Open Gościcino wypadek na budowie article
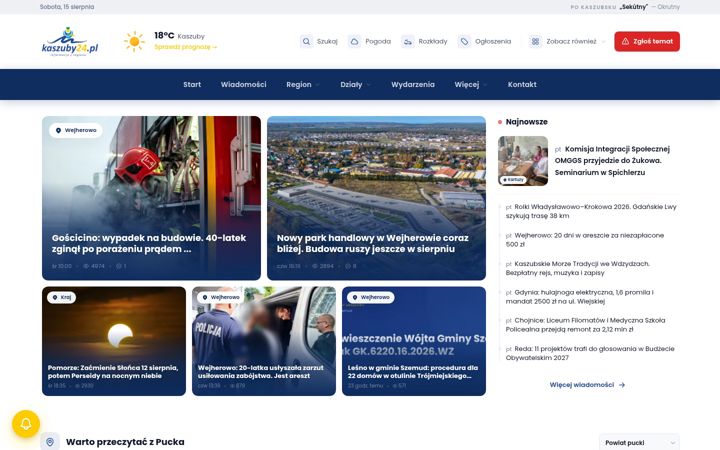The image size is (720, 450). click(151, 198)
